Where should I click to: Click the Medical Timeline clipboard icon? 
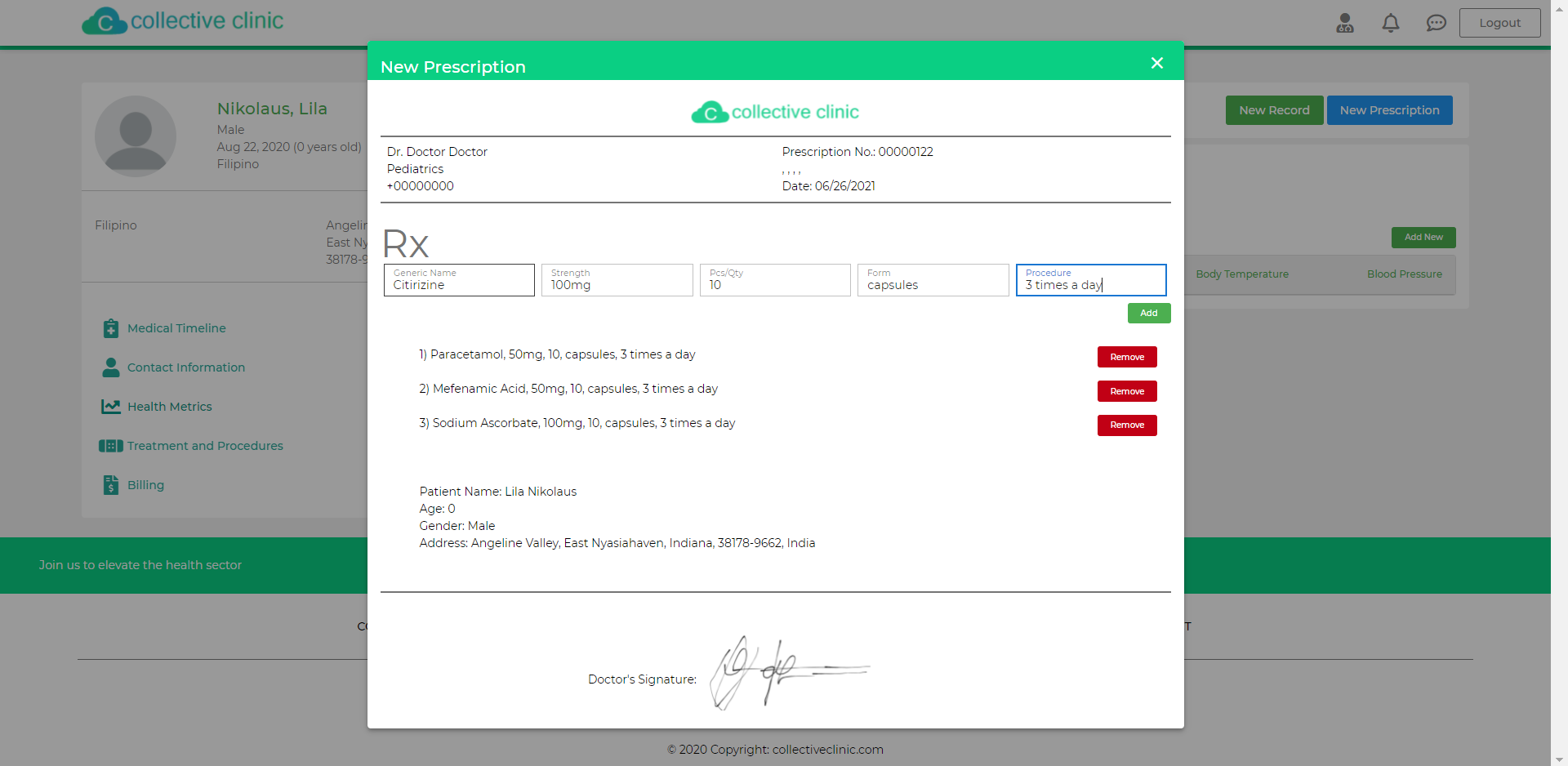pos(111,328)
